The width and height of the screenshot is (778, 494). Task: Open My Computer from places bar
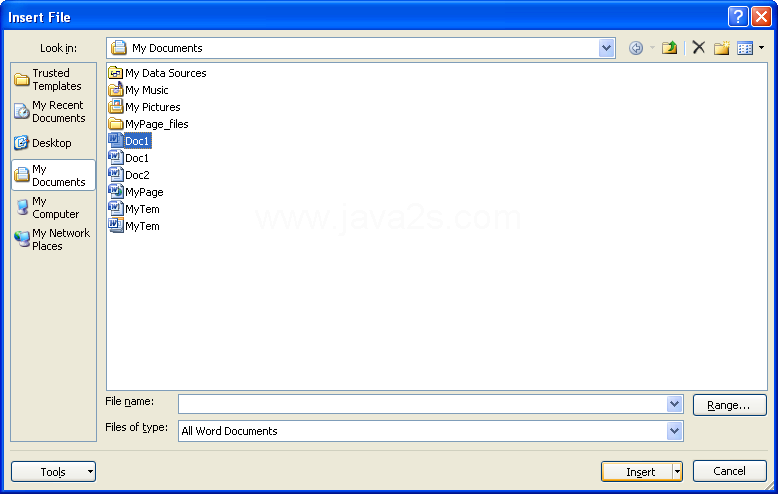pos(53,207)
